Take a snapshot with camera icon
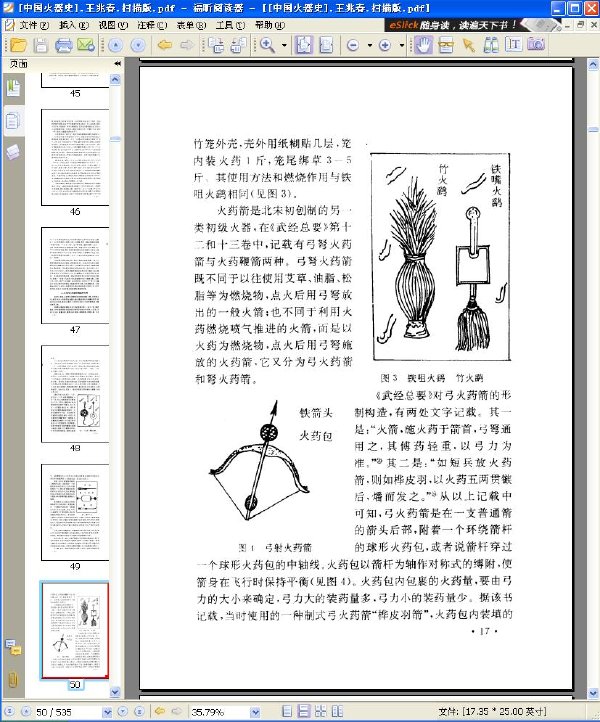 [x=536, y=45]
